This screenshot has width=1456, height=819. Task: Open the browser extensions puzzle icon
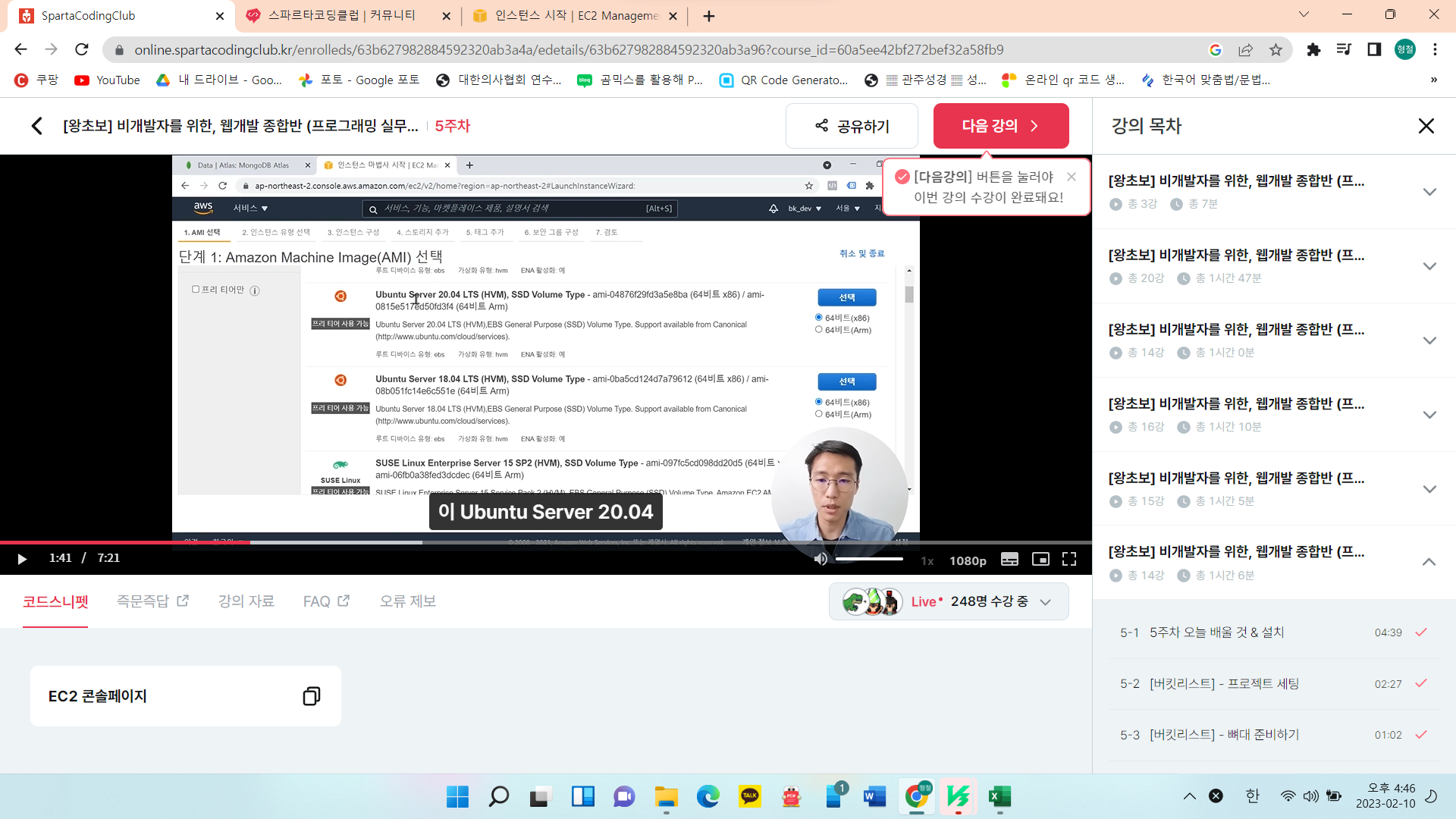tap(1313, 49)
